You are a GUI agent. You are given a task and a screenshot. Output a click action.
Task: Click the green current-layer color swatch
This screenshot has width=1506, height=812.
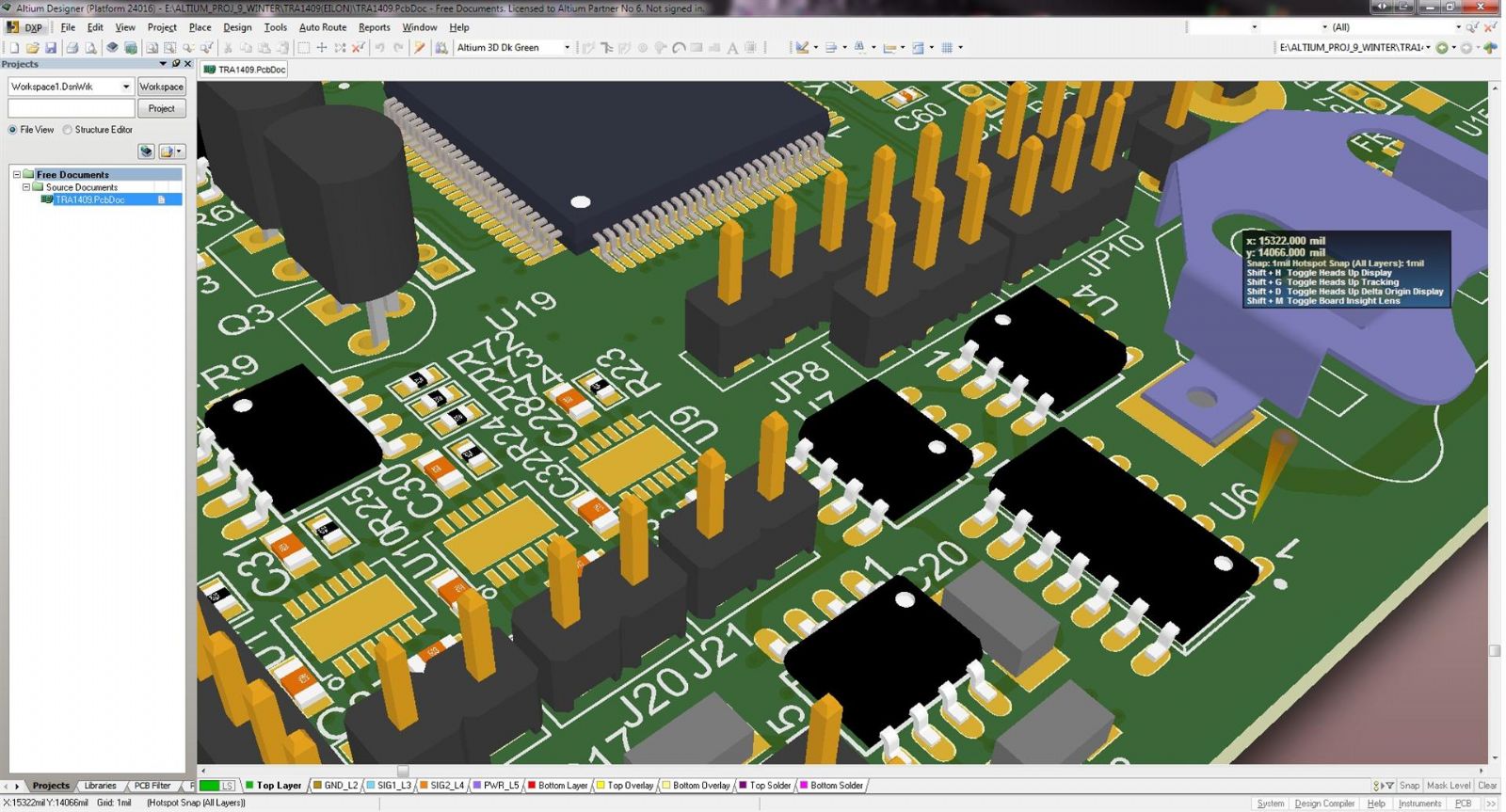(209, 786)
